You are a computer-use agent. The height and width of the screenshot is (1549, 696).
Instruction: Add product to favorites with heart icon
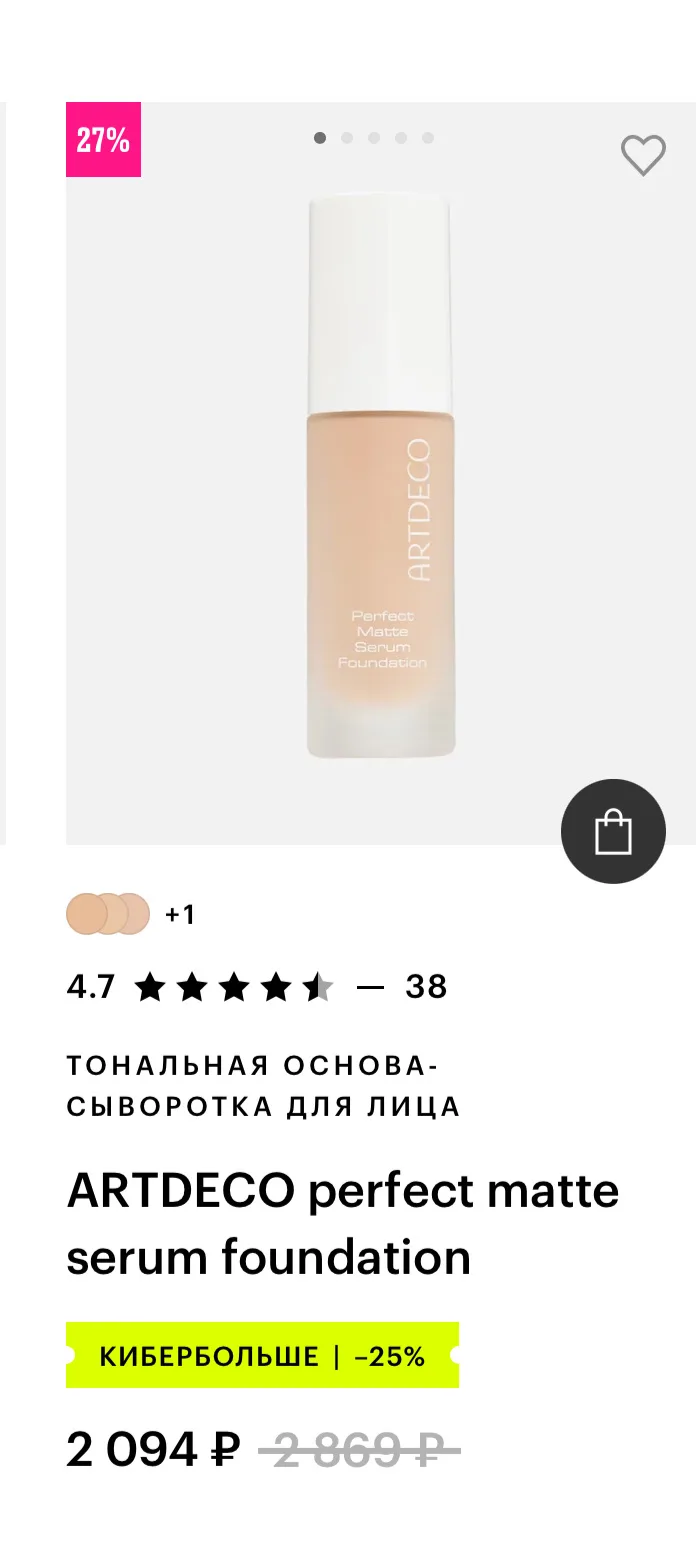643,155
